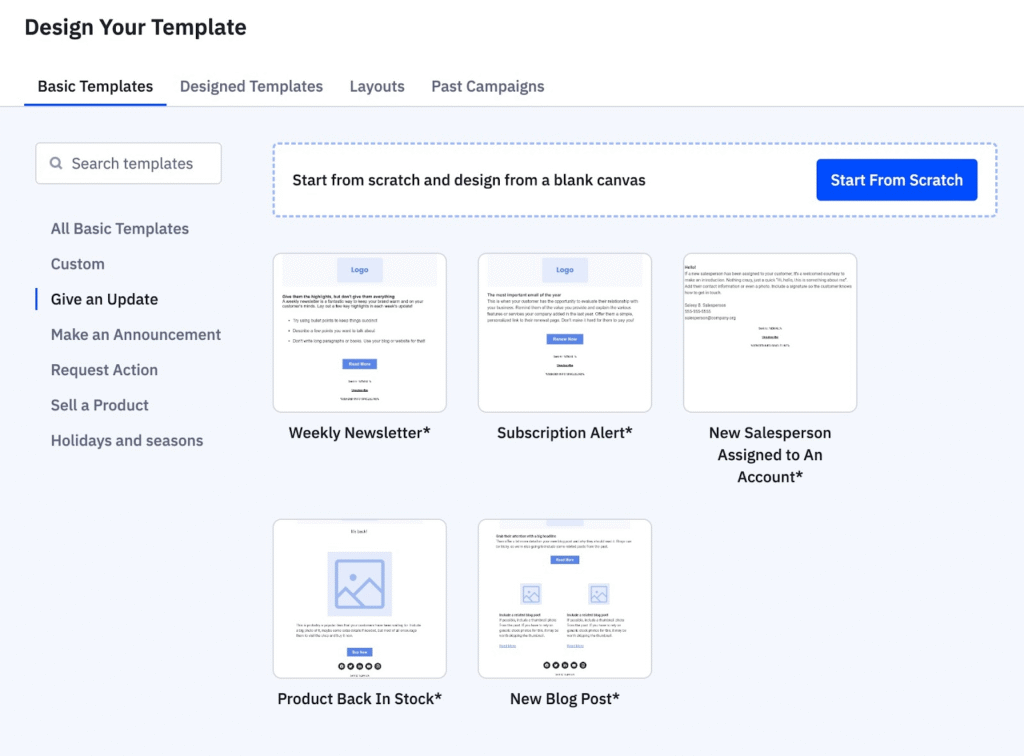The height and width of the screenshot is (756, 1024).
Task: View the Past Campaigns tab
Action: tap(487, 86)
